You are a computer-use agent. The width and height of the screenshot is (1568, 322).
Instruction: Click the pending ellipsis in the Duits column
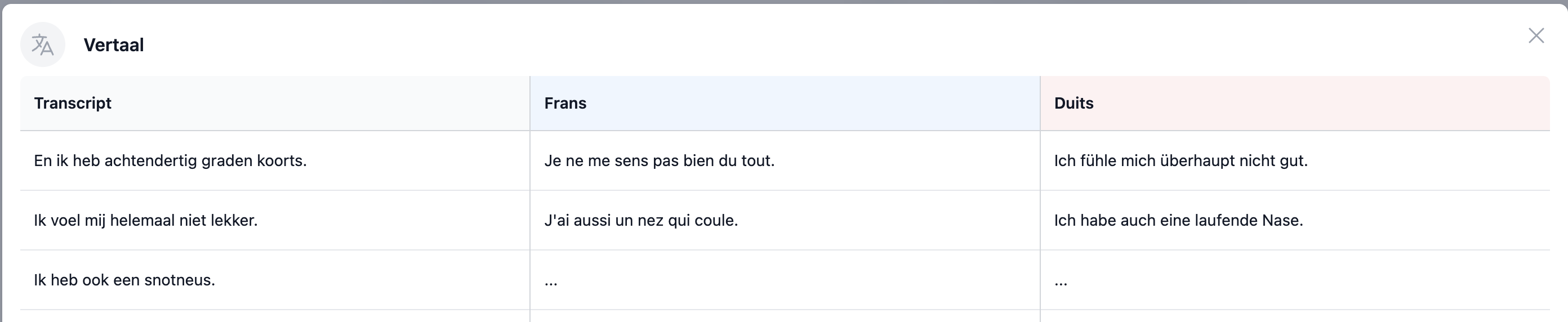coord(1061,281)
